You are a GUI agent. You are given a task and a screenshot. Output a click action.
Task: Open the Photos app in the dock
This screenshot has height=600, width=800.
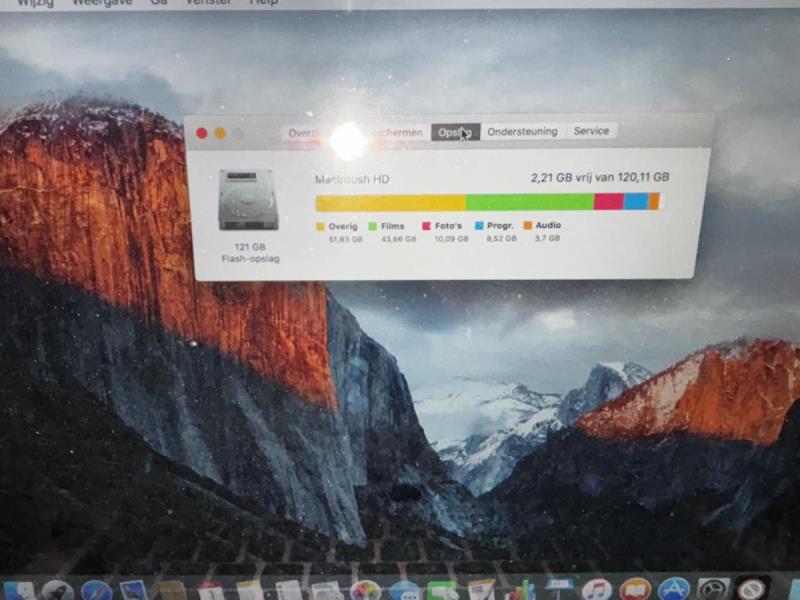[366, 591]
